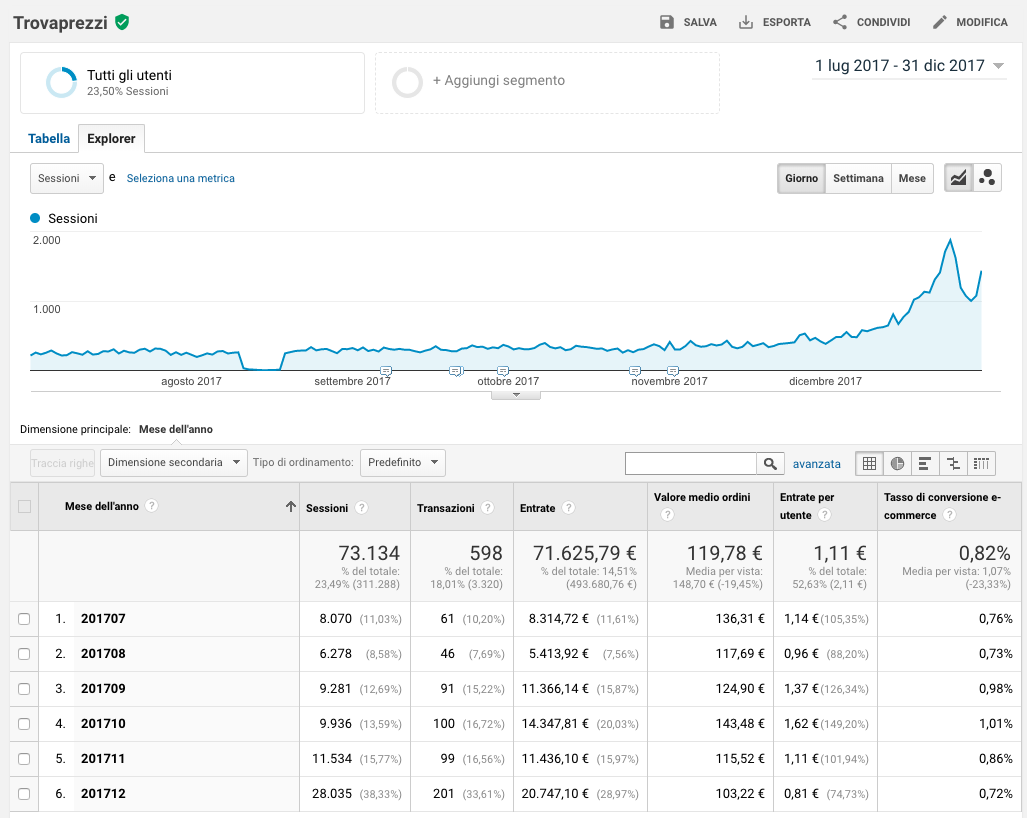Open annotation marker near ottobre 2017
The height and width of the screenshot is (818, 1027).
click(x=502, y=371)
